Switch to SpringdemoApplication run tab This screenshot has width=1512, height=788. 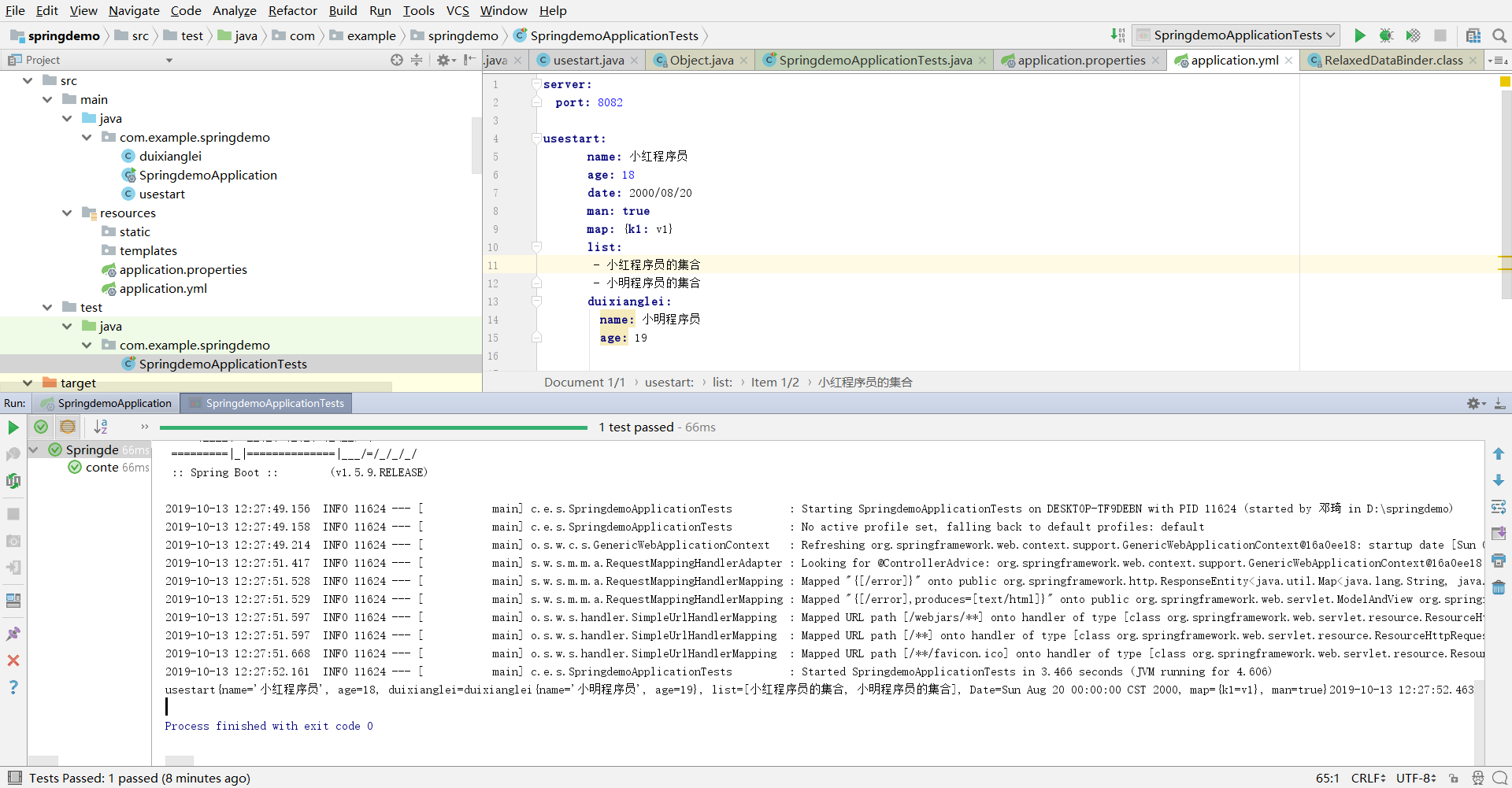pos(106,403)
